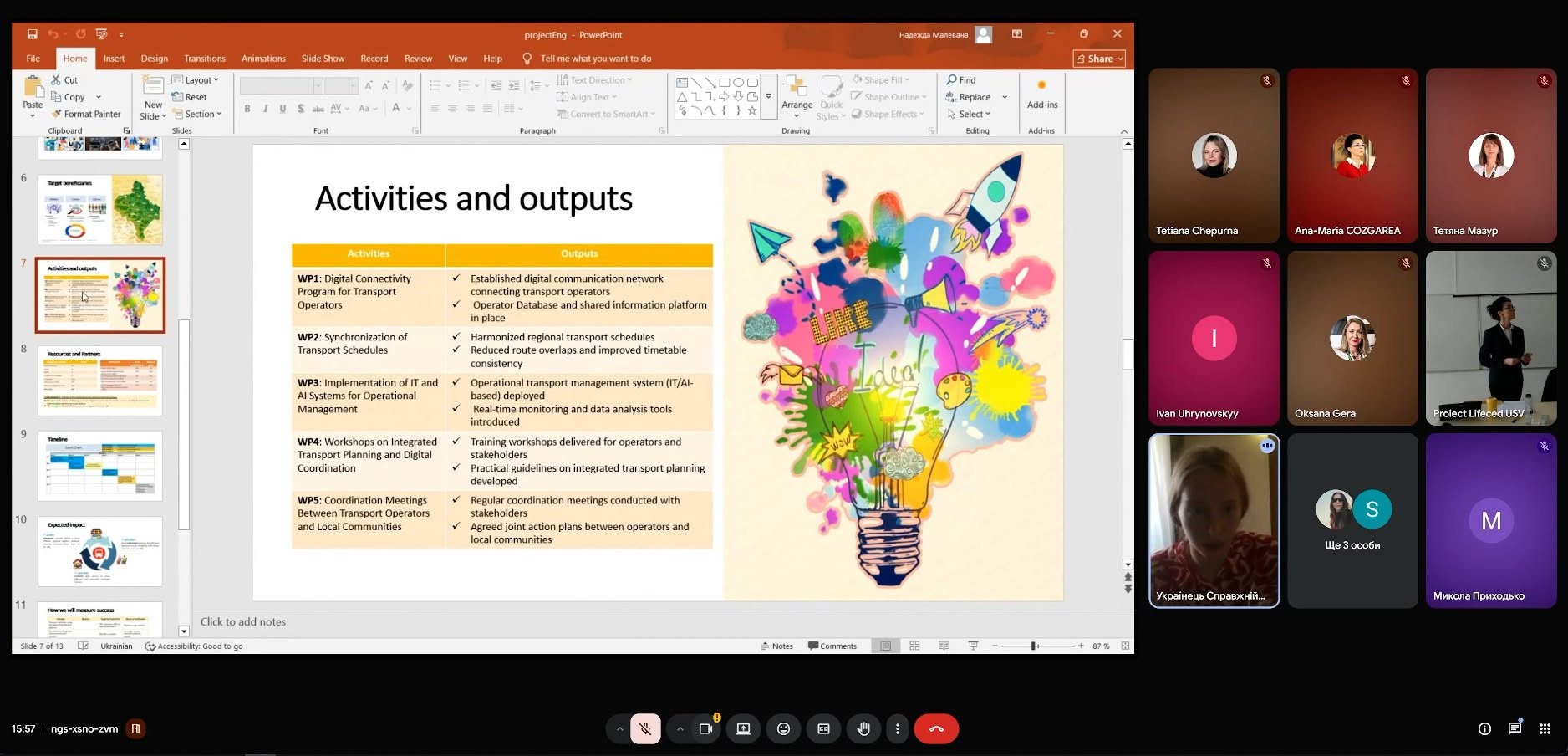1568x756 pixels.
Task: Open the meeting chat panel icon
Action: (x=1515, y=728)
